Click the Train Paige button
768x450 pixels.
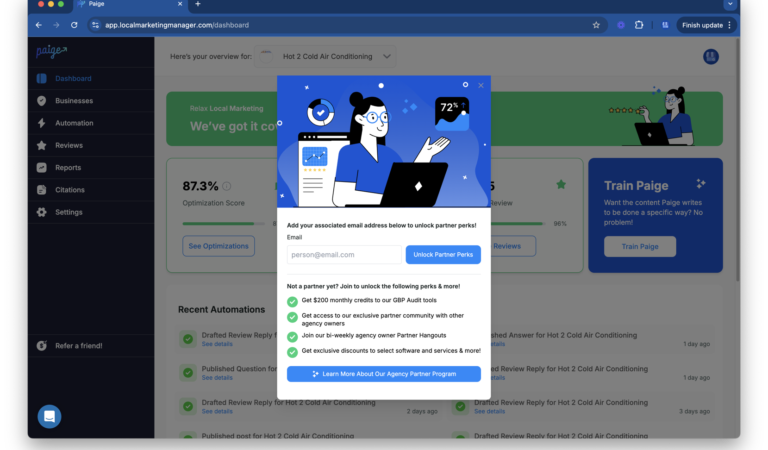pyautogui.click(x=640, y=246)
